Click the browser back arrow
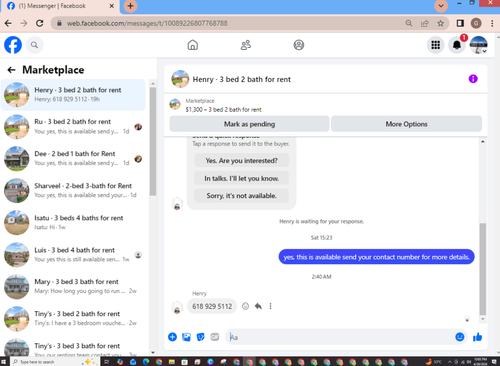The image size is (500, 366). (8, 23)
